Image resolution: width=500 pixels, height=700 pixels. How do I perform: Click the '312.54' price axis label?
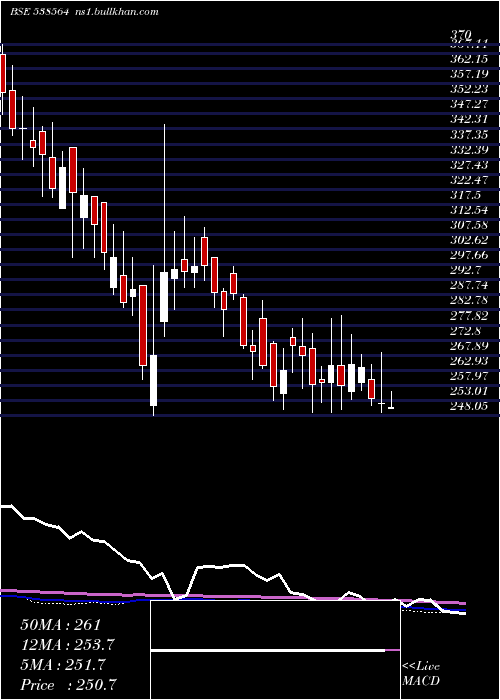coord(469,210)
